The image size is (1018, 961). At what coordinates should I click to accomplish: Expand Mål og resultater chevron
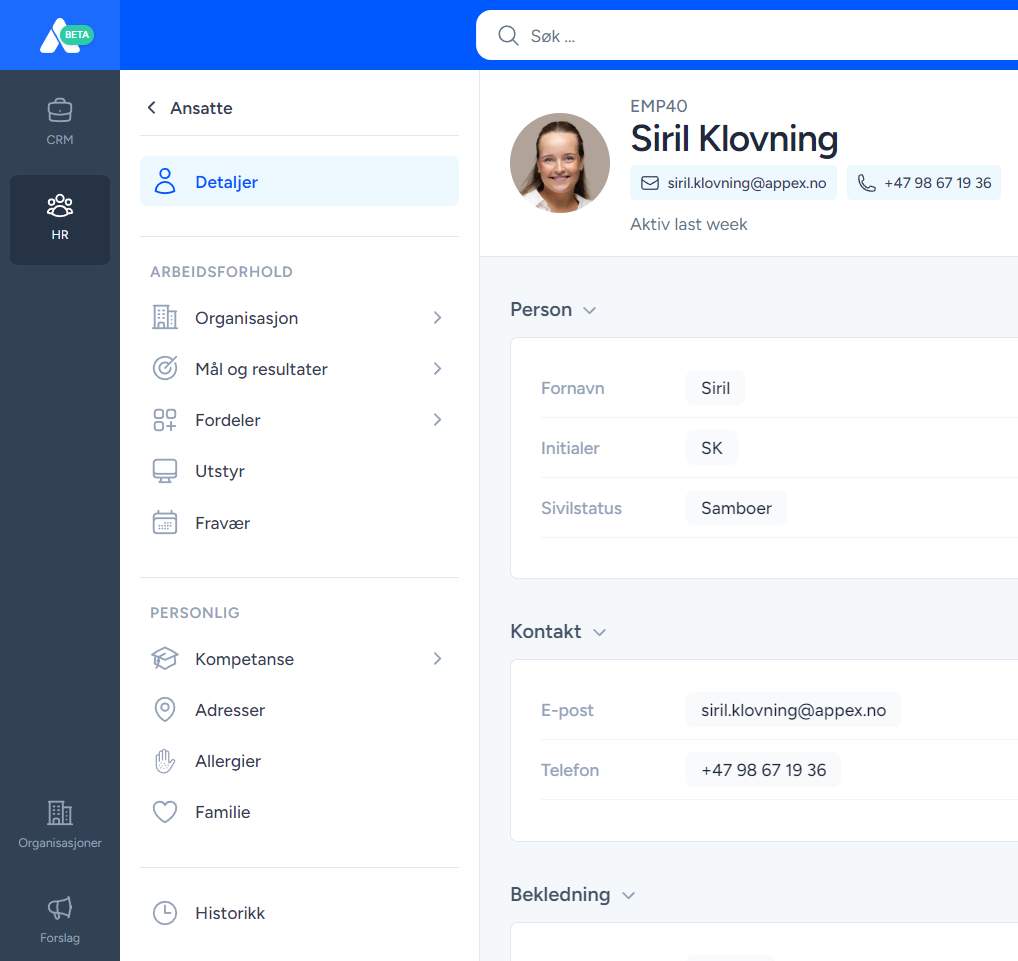[x=437, y=369]
